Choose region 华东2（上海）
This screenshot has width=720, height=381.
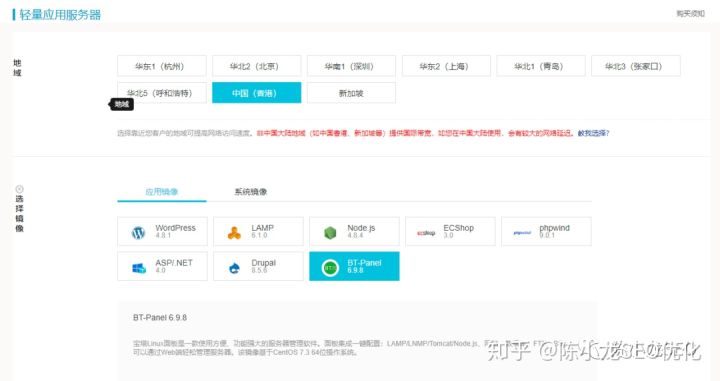446,66
